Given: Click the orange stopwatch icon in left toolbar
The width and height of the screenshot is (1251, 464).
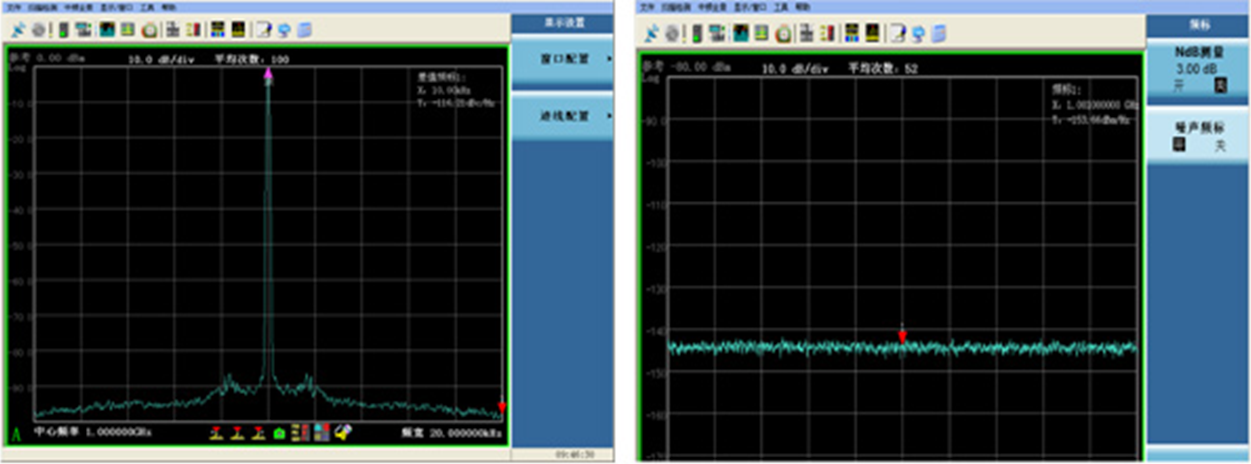Looking at the screenshot, I should pyautogui.click(x=149, y=30).
